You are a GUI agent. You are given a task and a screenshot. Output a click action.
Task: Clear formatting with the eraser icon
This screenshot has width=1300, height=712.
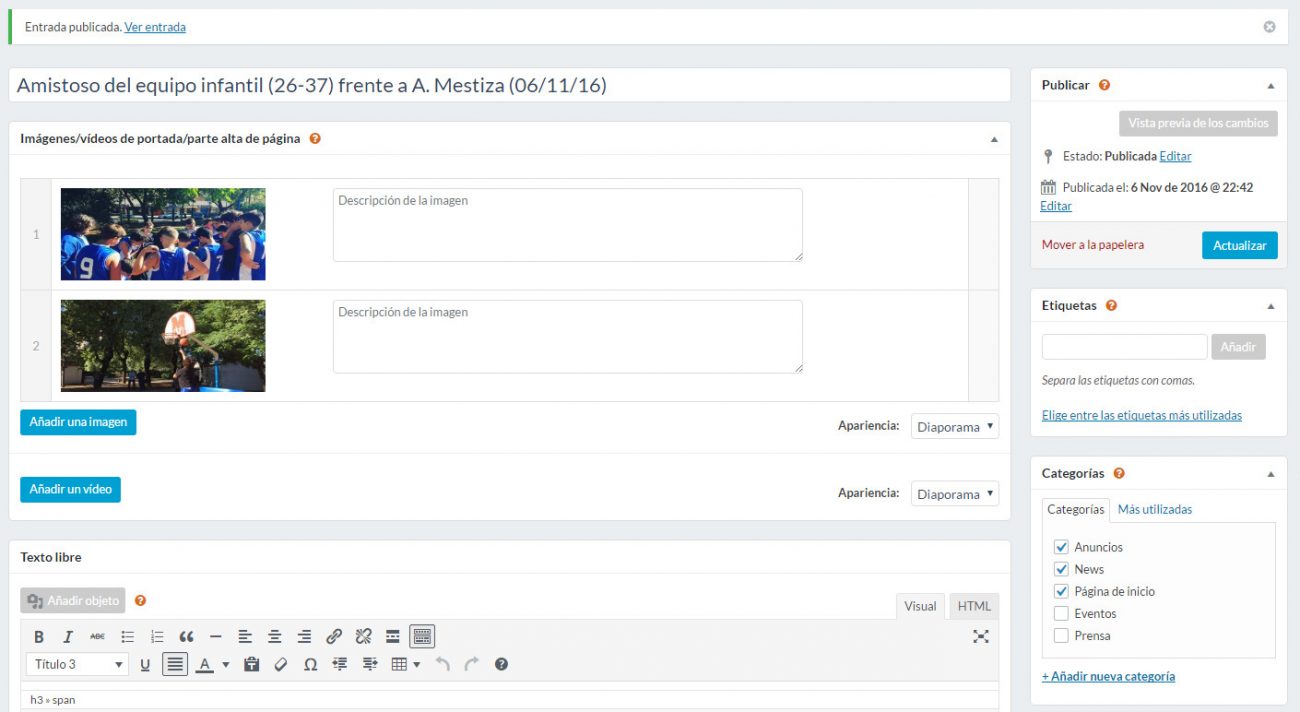(x=281, y=664)
